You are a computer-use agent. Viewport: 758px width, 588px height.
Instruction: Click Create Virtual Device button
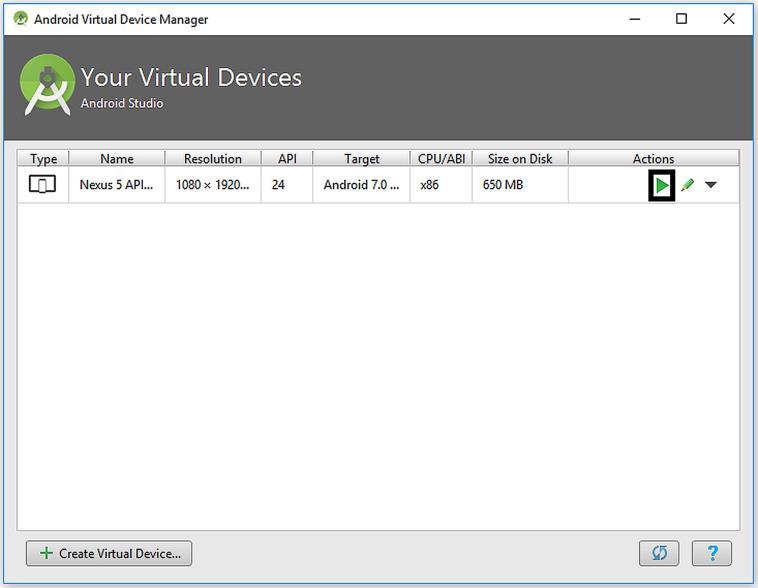coord(109,553)
